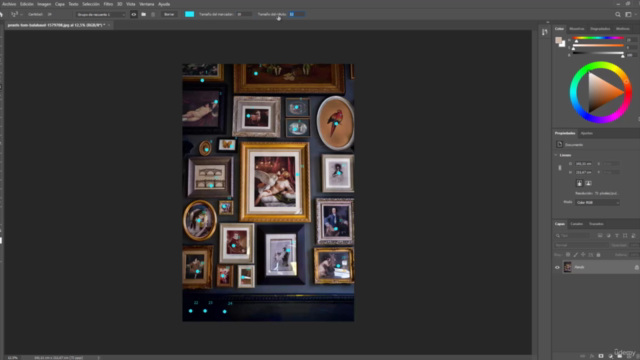This screenshot has width=640, height=360.
Task: Lock all layer attributes icon
Action: pos(598,255)
